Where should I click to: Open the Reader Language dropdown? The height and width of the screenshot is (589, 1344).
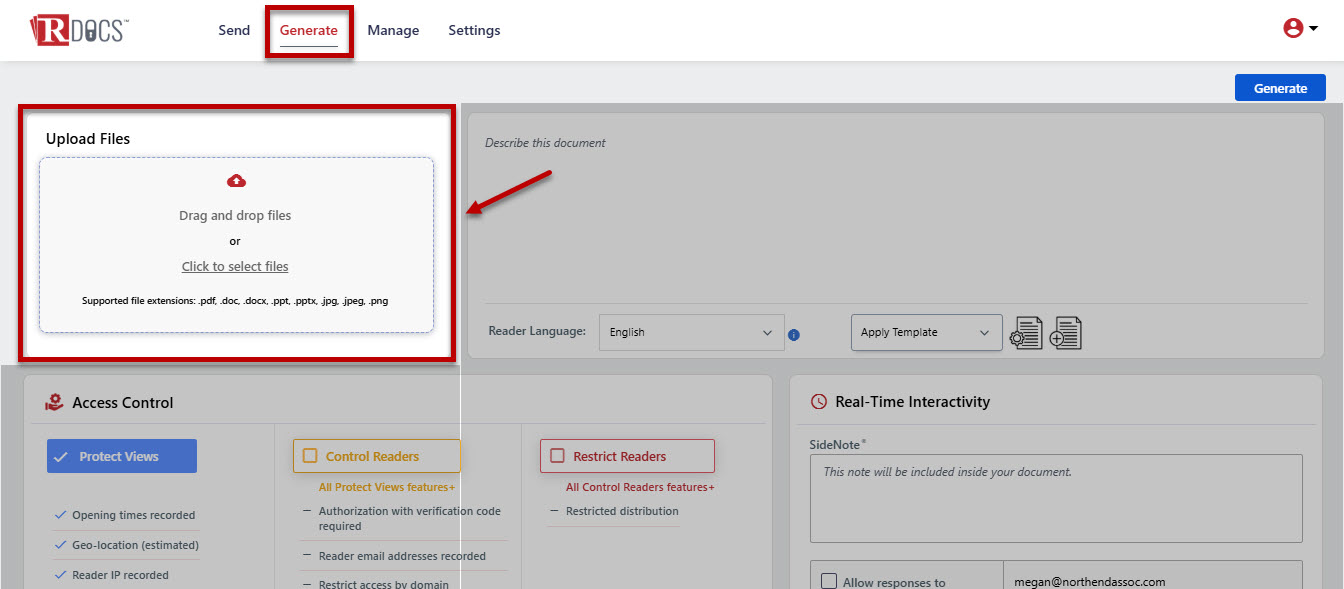click(x=691, y=333)
